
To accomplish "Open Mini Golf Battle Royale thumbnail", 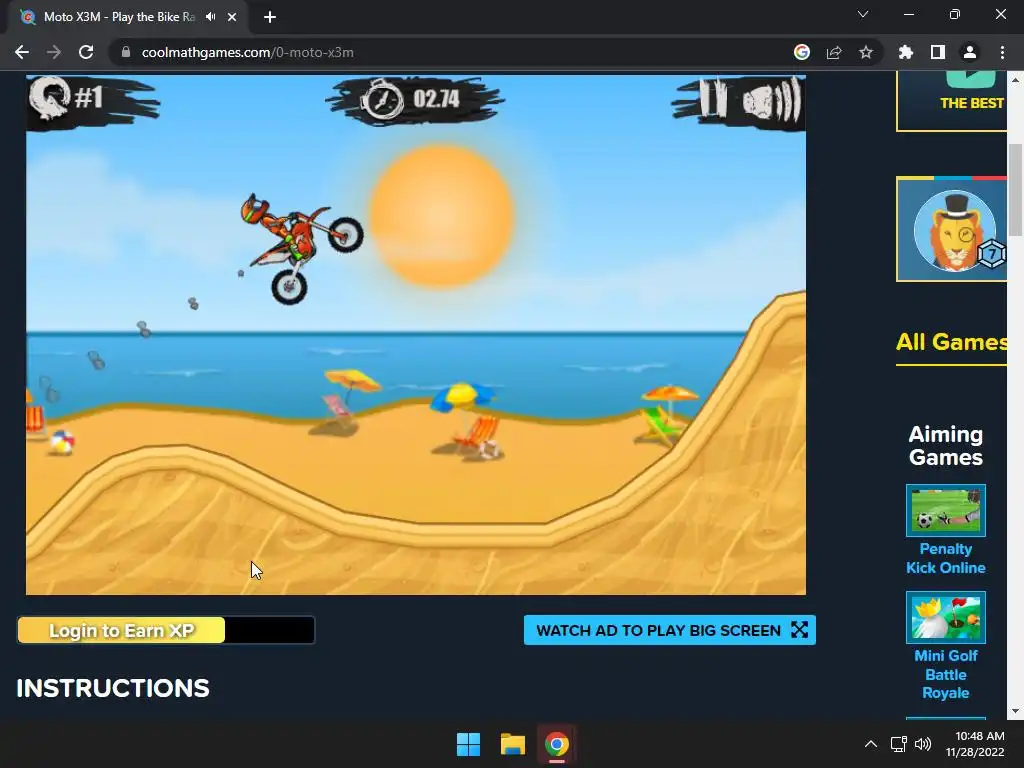I will [946, 617].
